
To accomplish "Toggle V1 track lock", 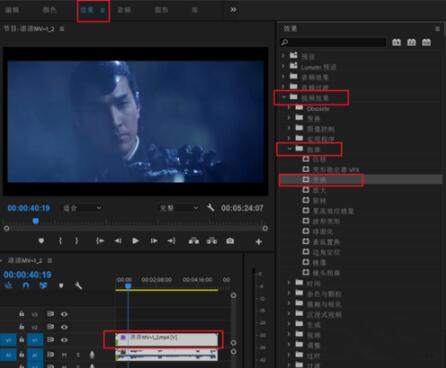I will pos(22,340).
